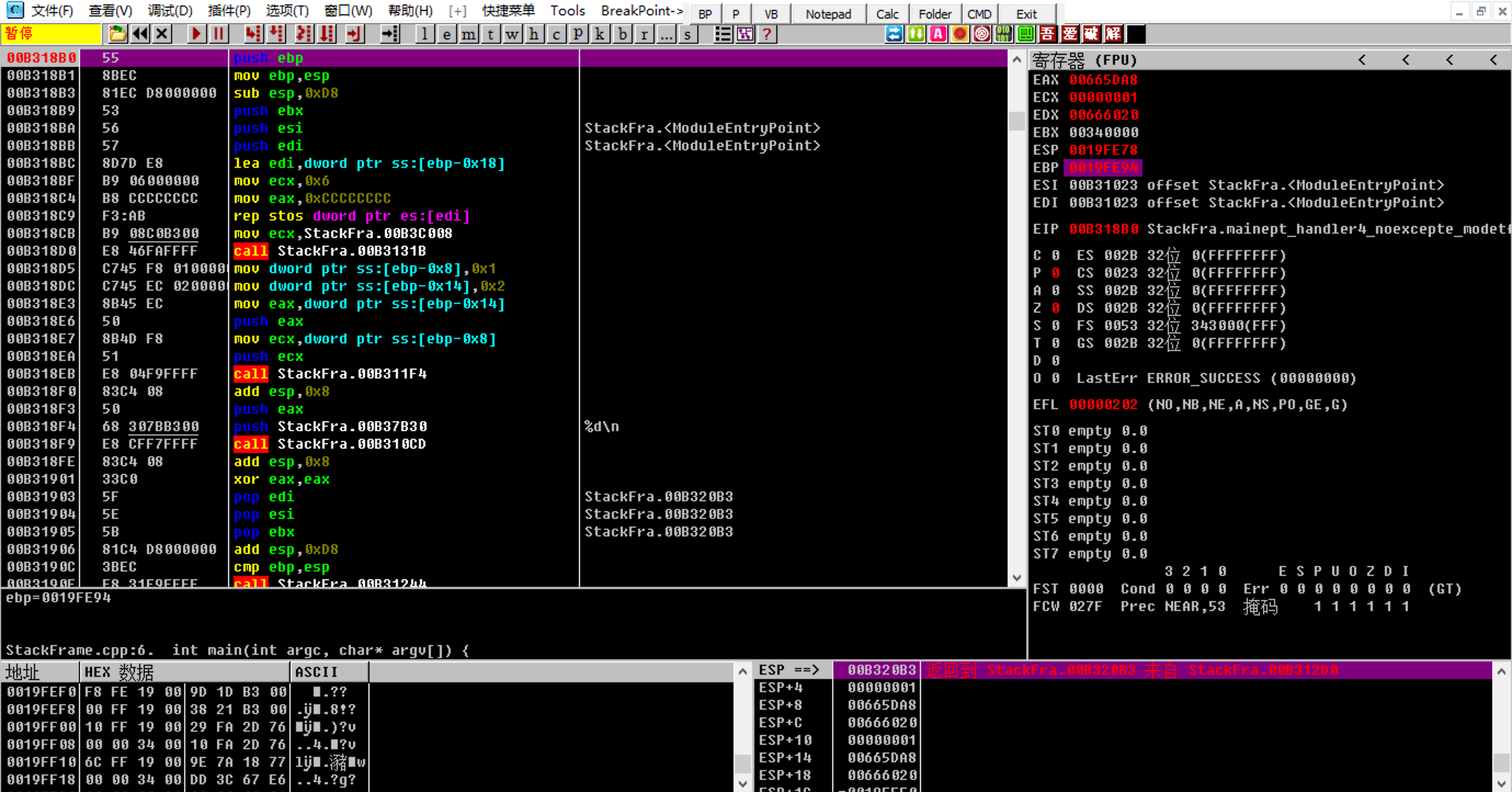Click the Folder command bar button
The height and width of the screenshot is (792, 1512).
pyautogui.click(x=935, y=14)
